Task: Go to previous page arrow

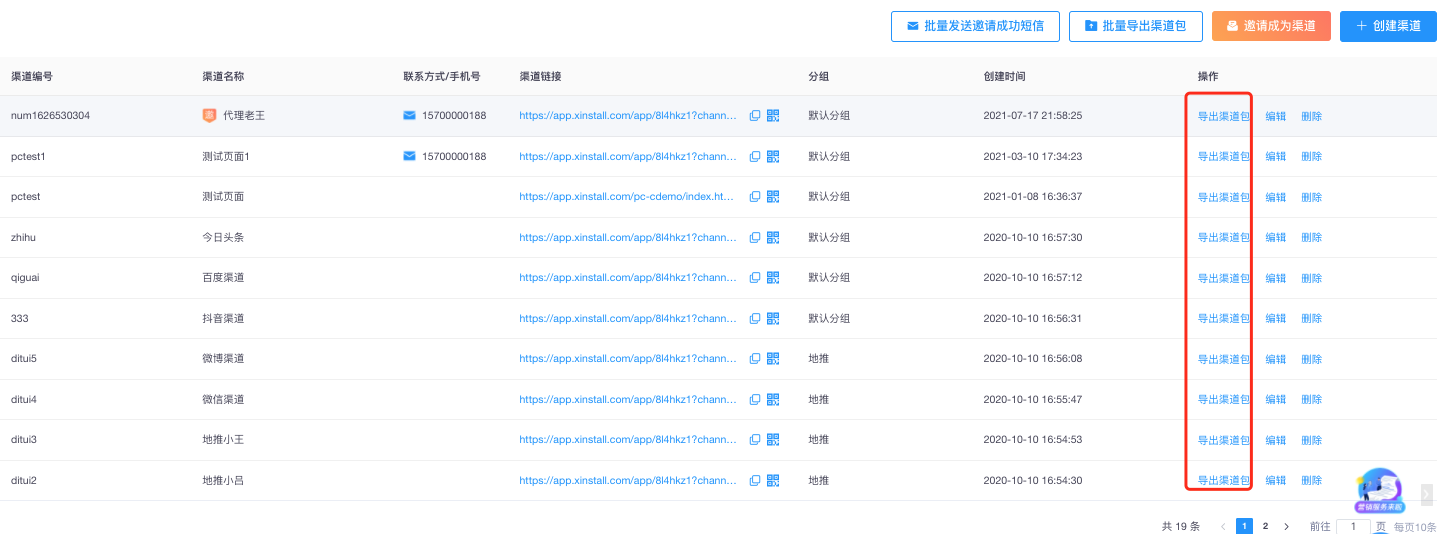Action: [x=1223, y=526]
